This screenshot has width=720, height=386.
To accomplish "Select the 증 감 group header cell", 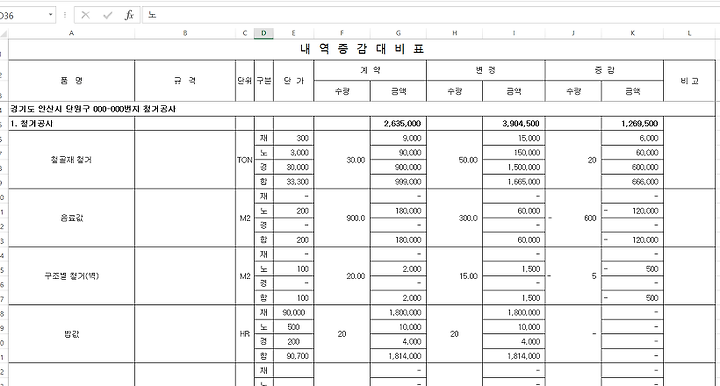I will [x=604, y=70].
